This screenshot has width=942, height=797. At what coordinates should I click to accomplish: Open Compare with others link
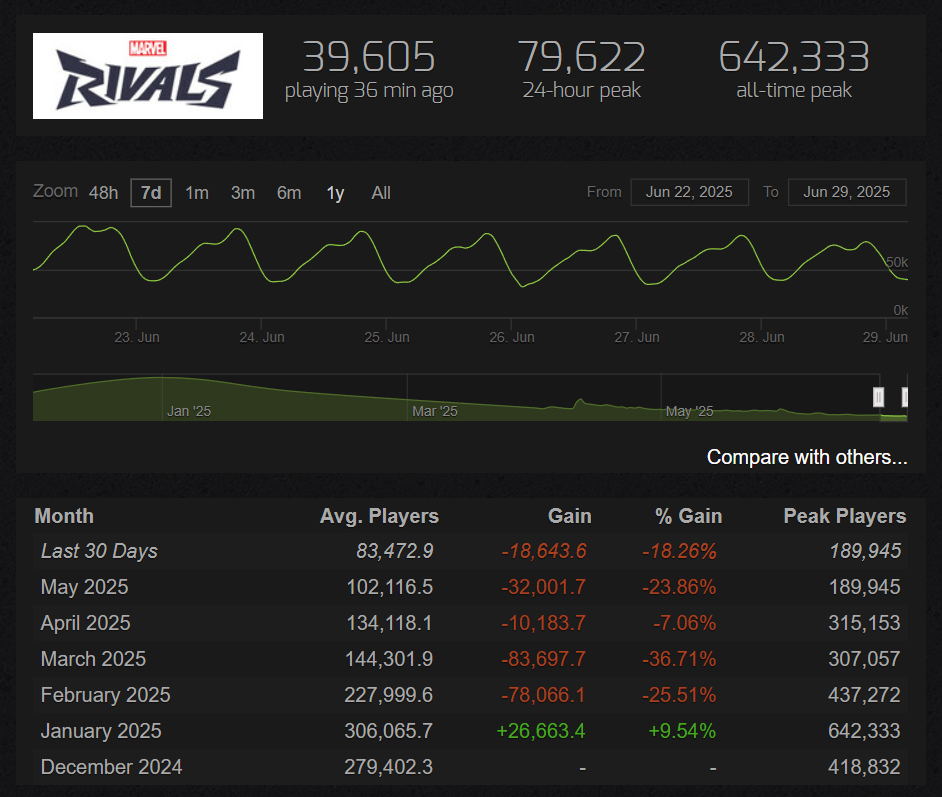807,457
